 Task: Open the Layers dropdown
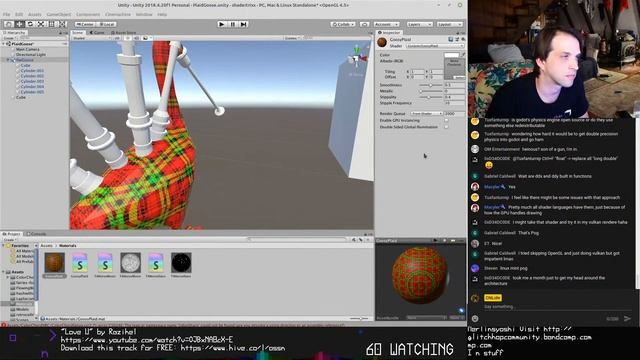click(419, 24)
